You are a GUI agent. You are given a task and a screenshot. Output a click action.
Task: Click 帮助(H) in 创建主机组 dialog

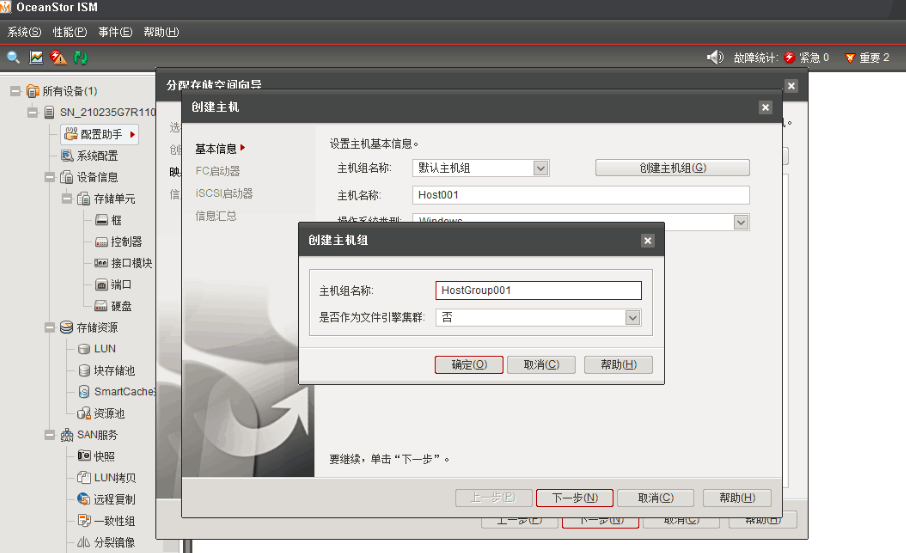pos(618,365)
